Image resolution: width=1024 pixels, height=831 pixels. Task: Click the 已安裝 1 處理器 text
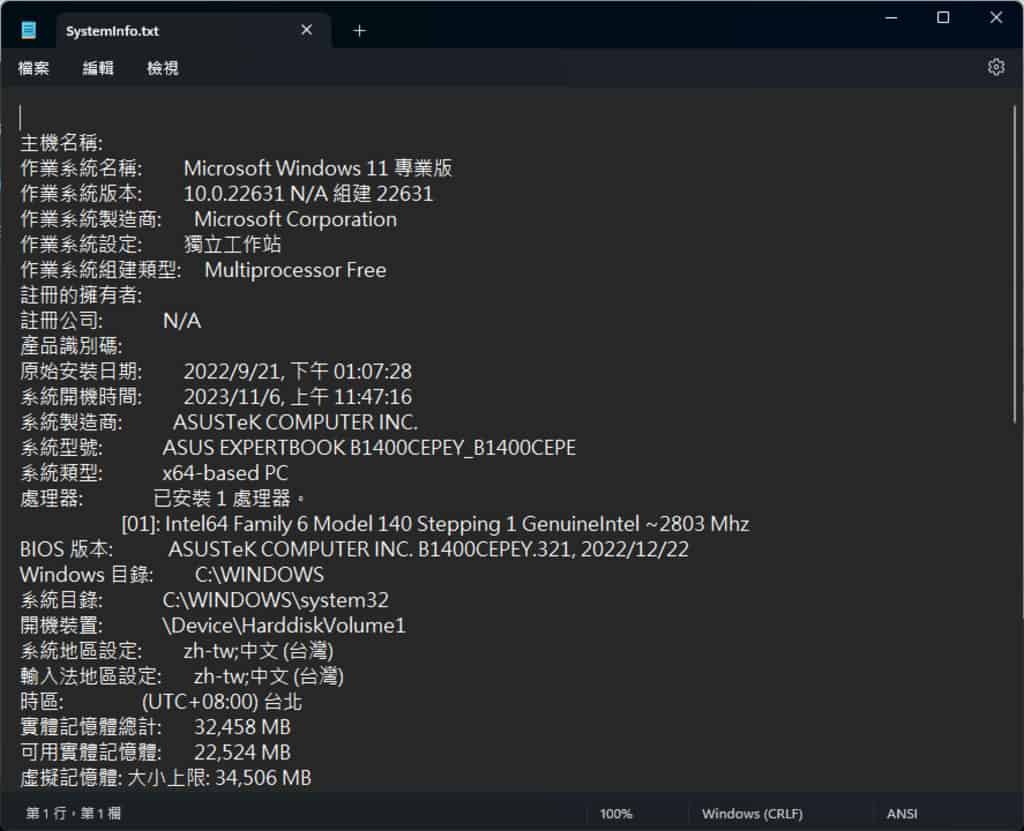click(x=222, y=499)
